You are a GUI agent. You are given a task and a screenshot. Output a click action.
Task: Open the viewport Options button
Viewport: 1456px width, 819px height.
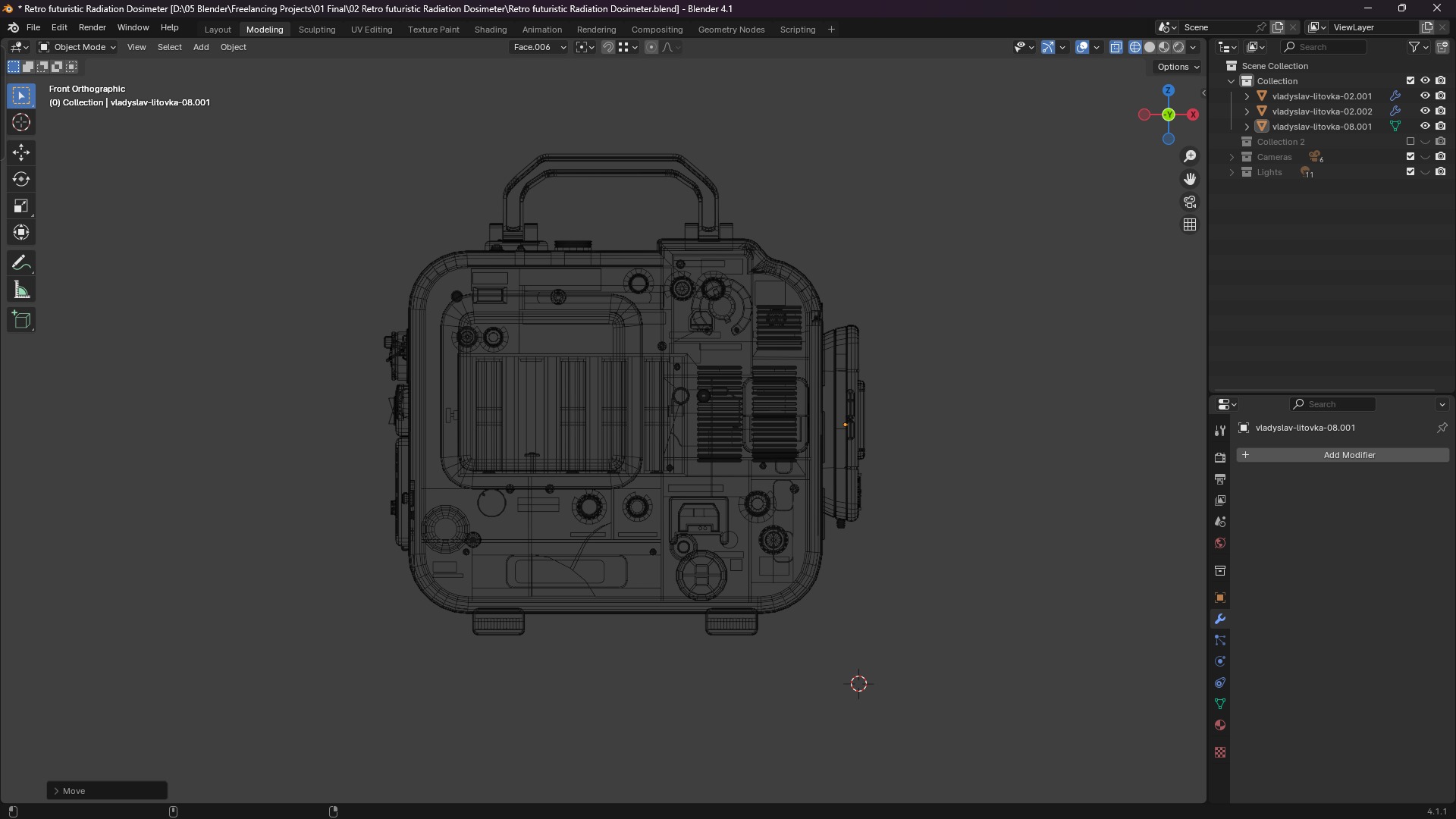[x=1178, y=67]
